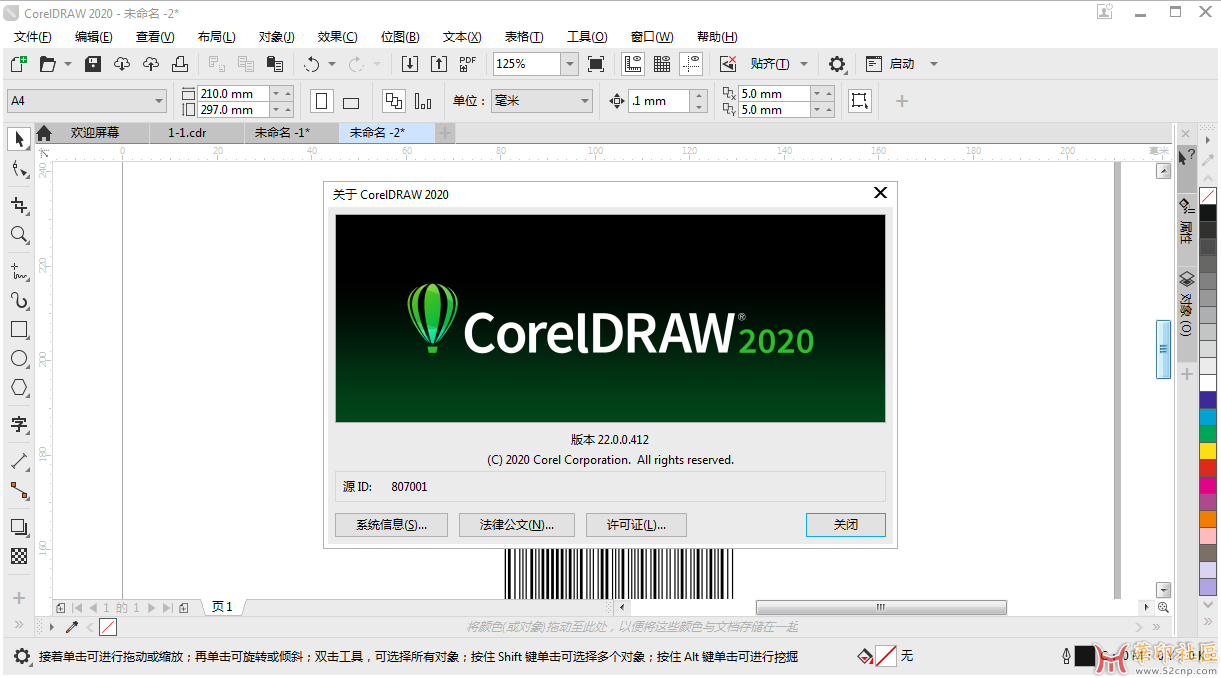Click the Print icon in toolbar
The height and width of the screenshot is (678, 1221).
point(180,64)
